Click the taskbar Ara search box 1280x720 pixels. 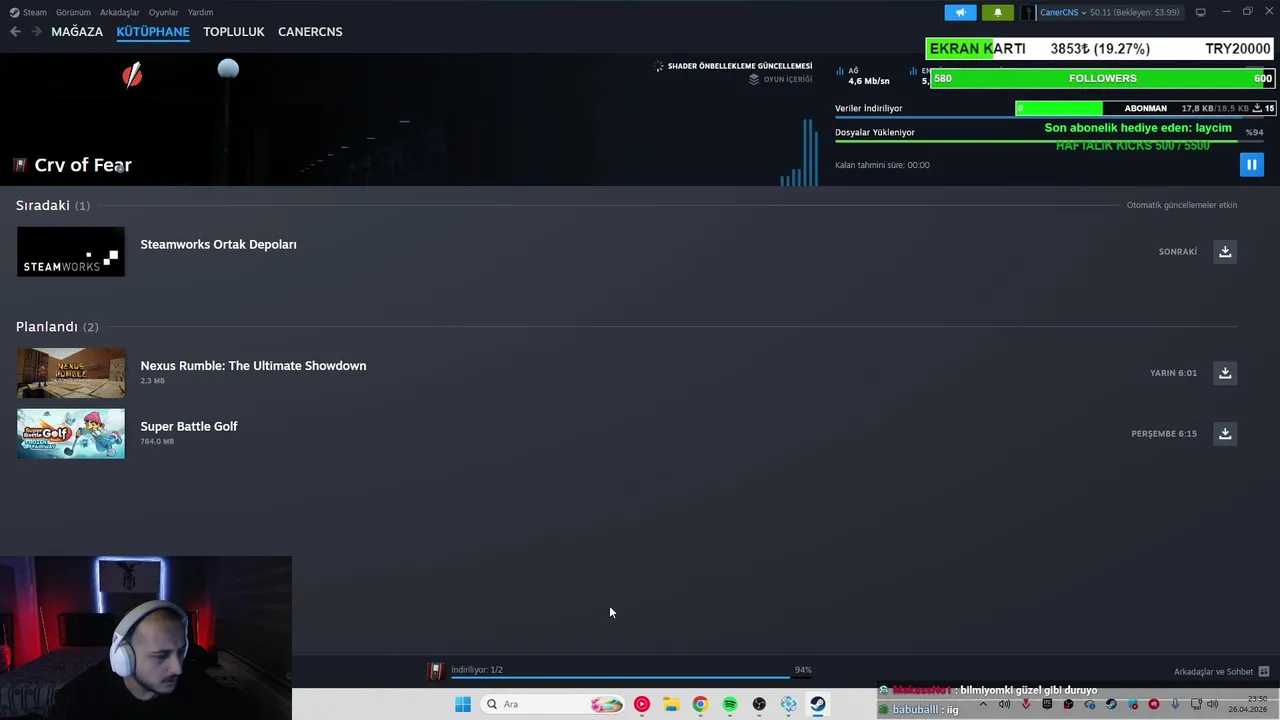(x=553, y=704)
